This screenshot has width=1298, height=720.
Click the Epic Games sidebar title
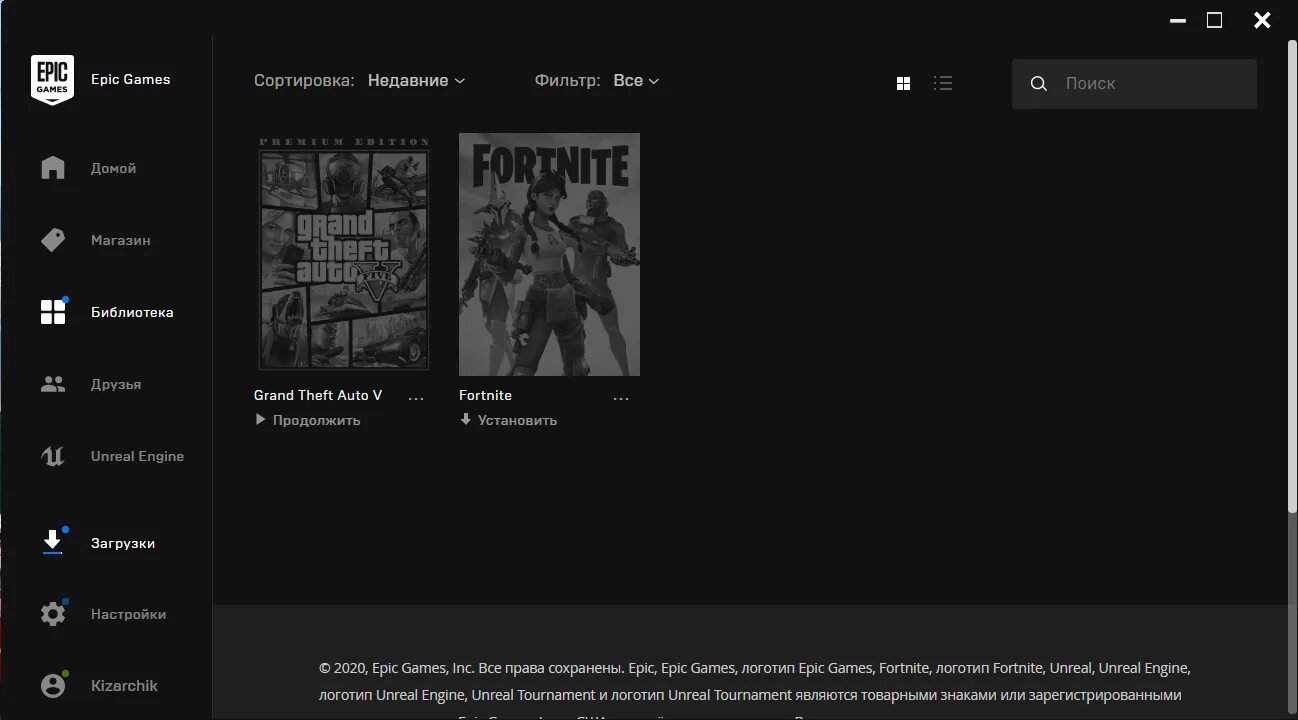pos(130,79)
